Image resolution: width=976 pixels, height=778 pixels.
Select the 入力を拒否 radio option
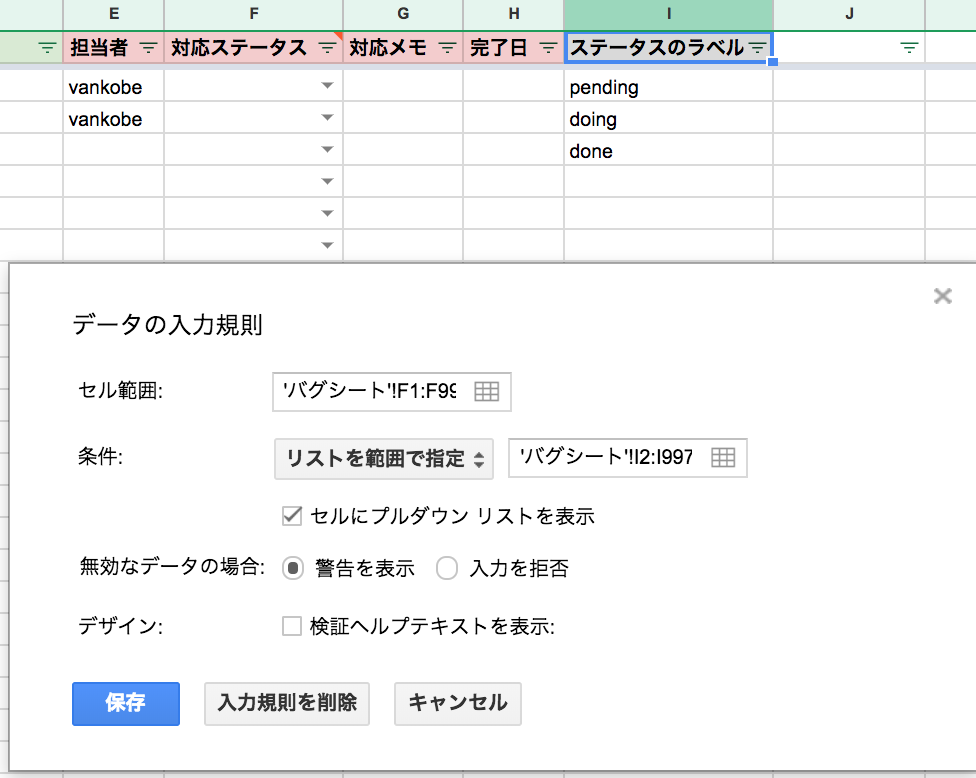447,568
